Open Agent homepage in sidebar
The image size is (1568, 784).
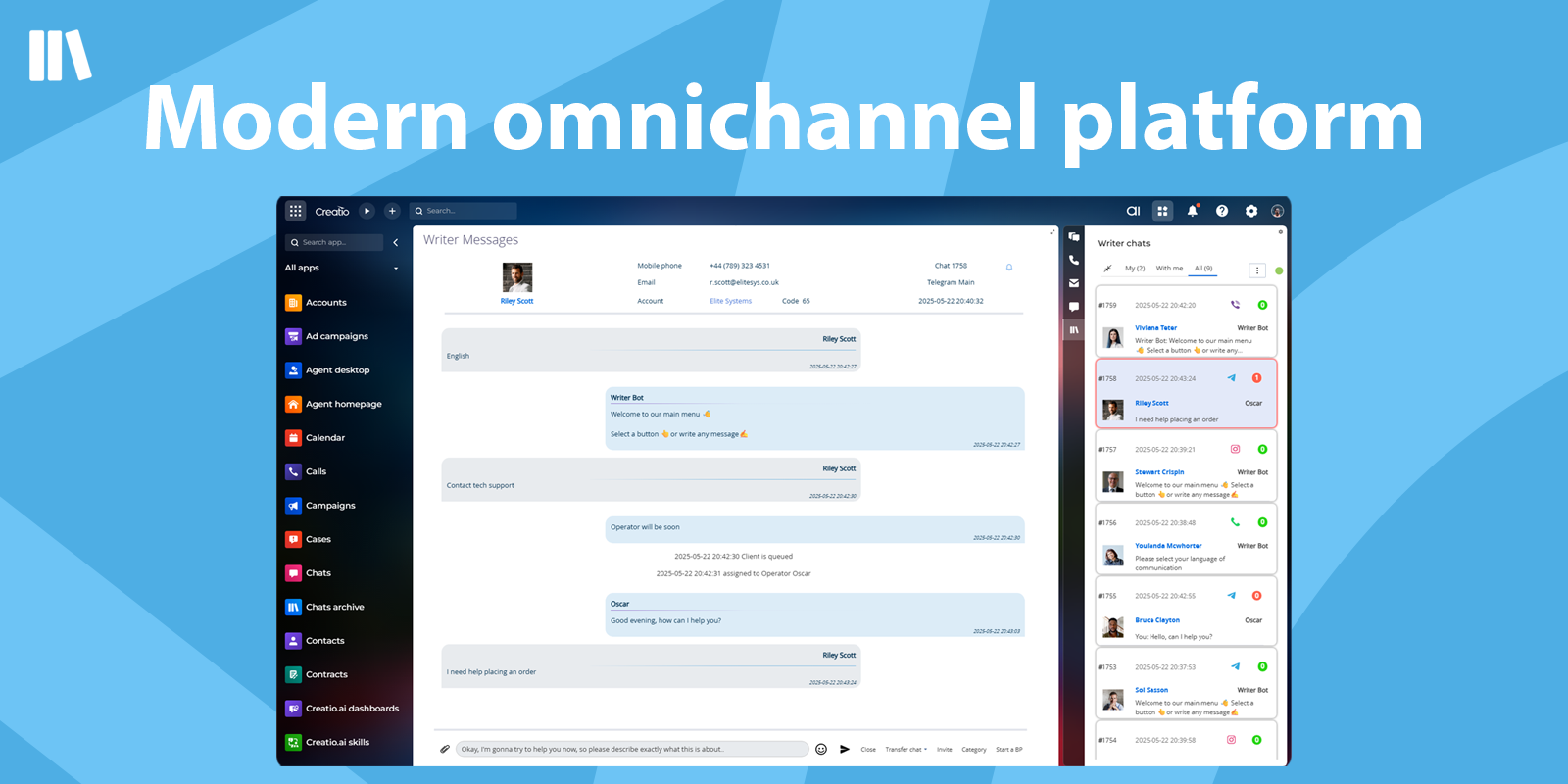(x=343, y=404)
